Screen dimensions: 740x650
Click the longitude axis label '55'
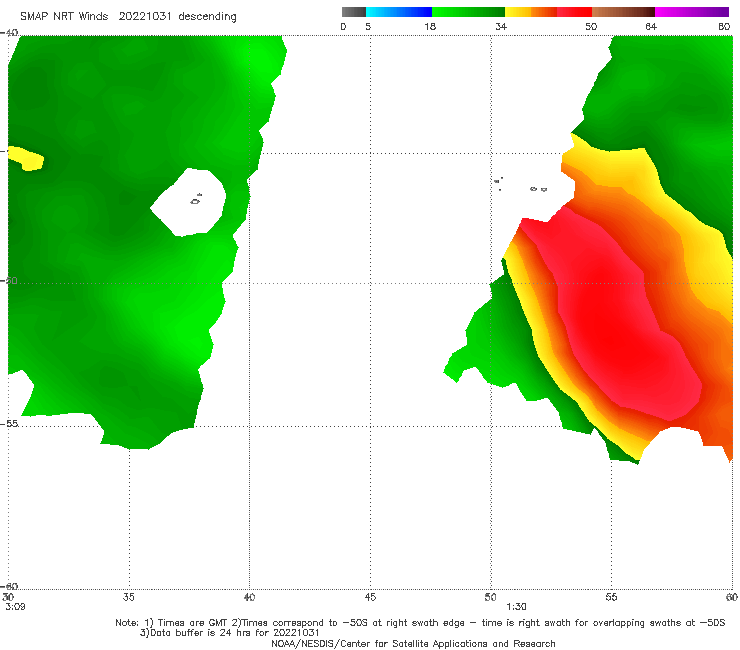pos(611,597)
